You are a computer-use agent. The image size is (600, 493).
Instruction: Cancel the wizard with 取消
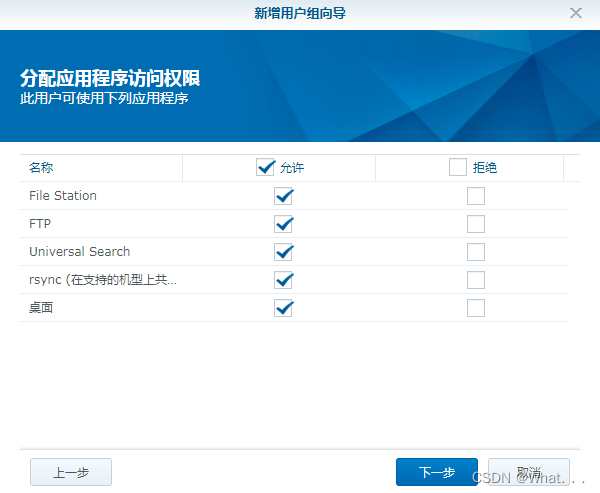529,472
